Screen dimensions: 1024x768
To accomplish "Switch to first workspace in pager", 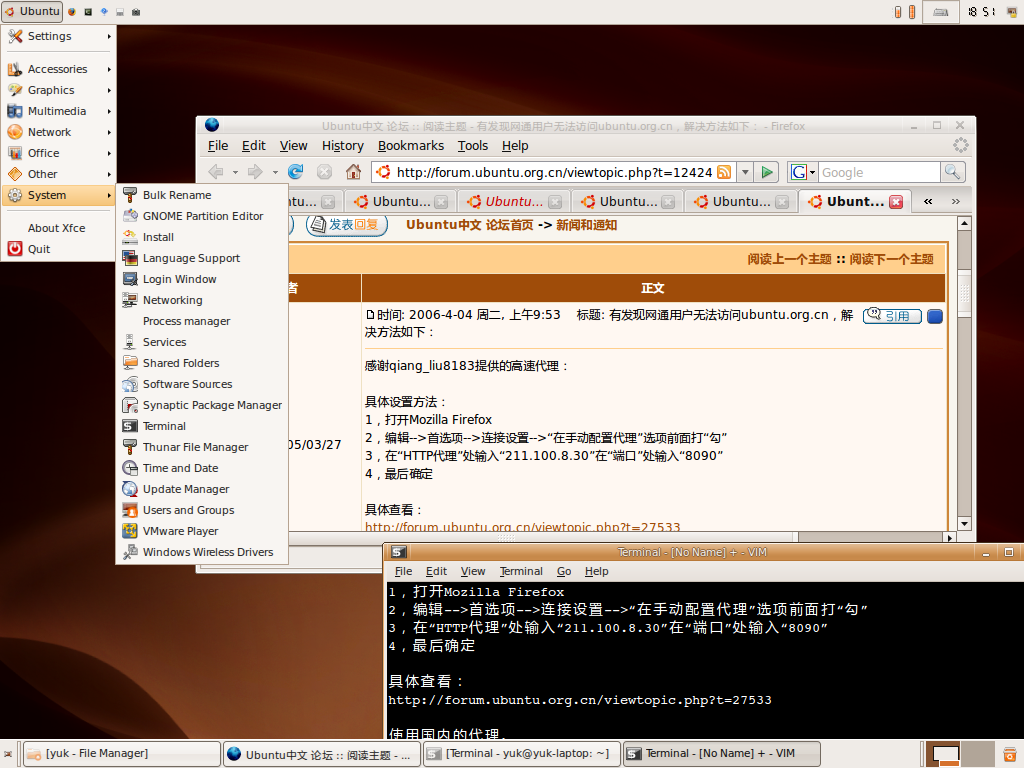I will tap(944, 754).
